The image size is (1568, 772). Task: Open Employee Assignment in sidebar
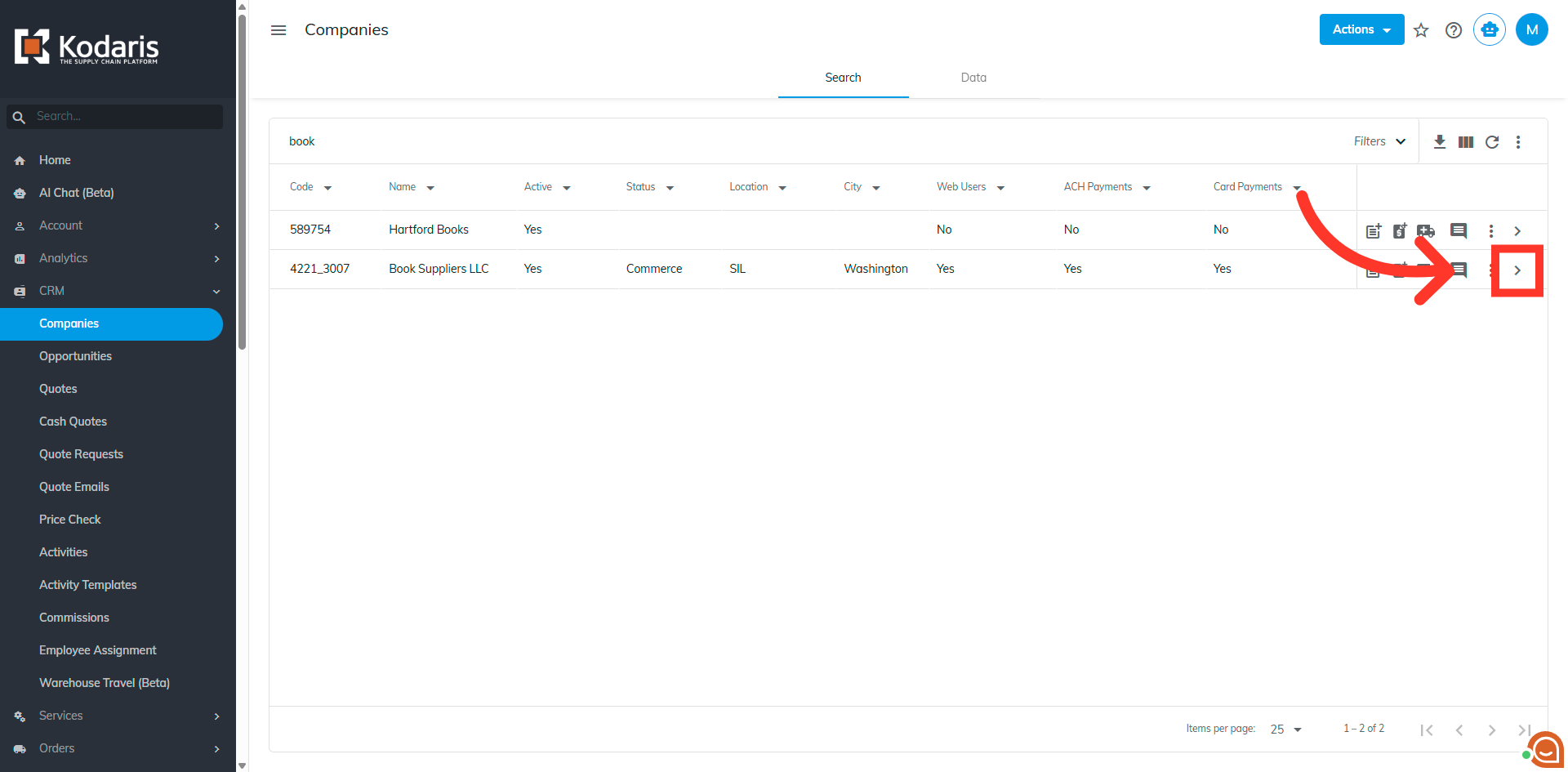coord(97,650)
